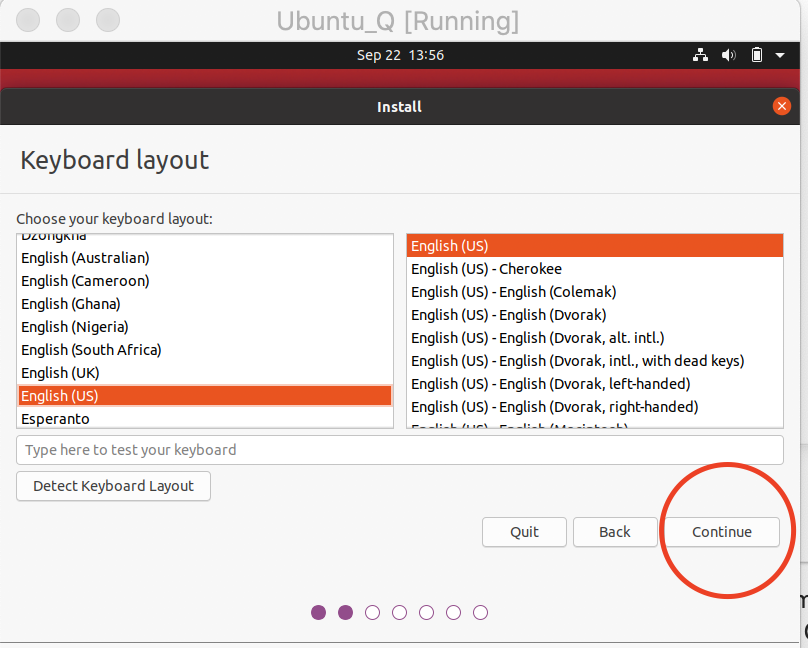Select English (US) - Cherokee variant
808x648 pixels.
tap(486, 269)
